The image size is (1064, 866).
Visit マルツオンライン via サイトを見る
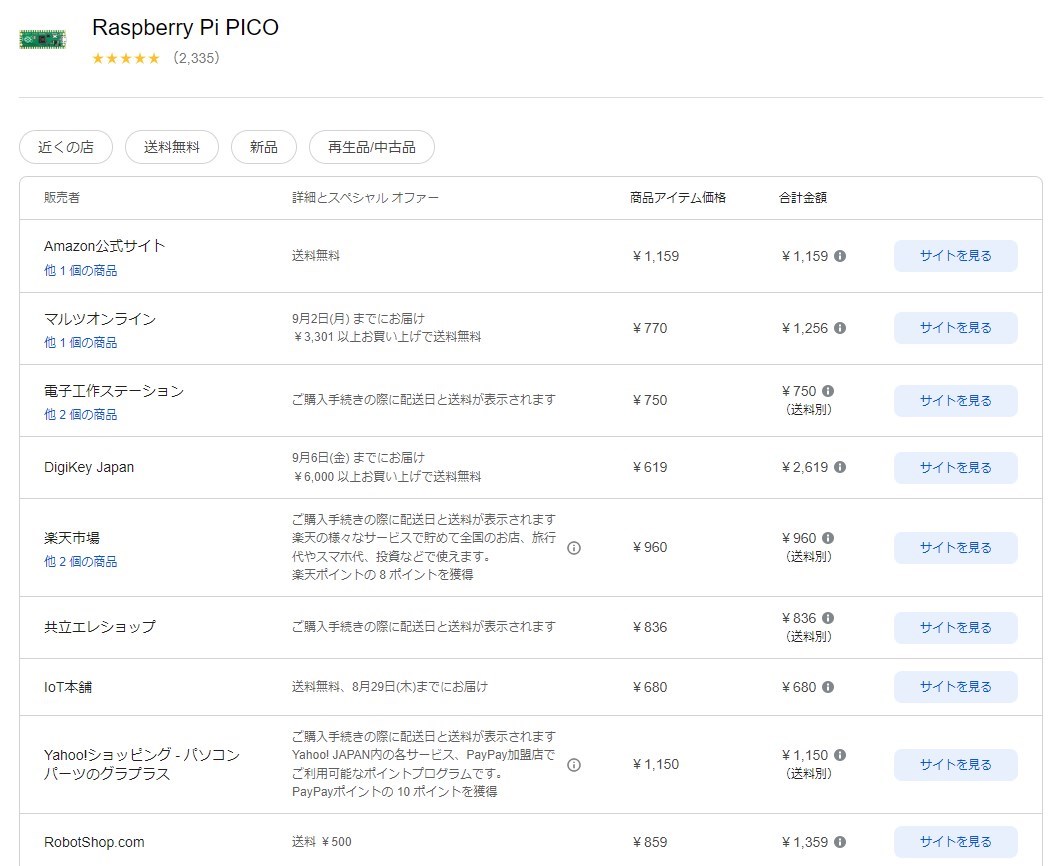click(x=955, y=328)
